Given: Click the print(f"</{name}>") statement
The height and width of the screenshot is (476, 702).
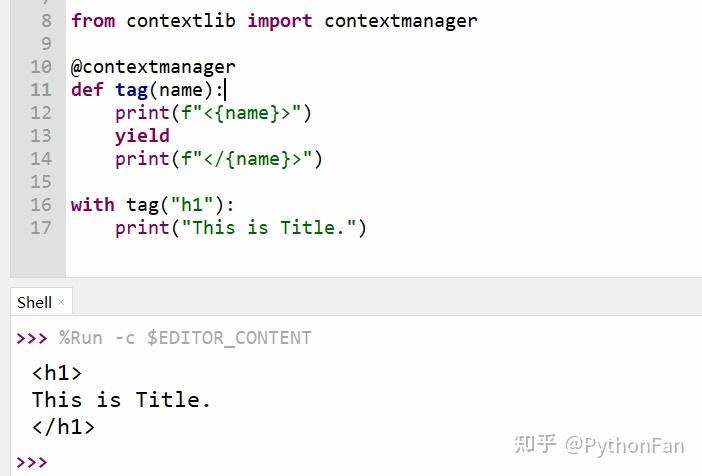Looking at the screenshot, I should (x=218, y=159).
